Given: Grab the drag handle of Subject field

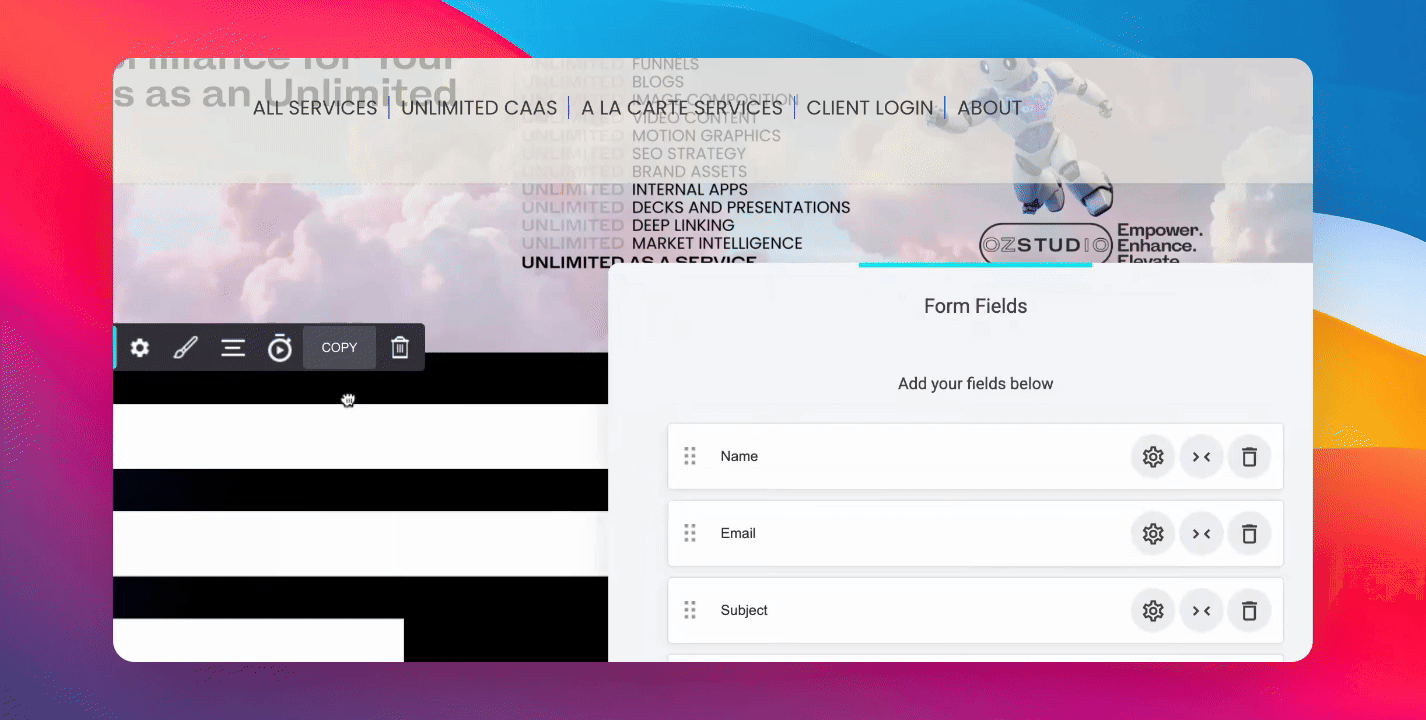Looking at the screenshot, I should point(690,610).
